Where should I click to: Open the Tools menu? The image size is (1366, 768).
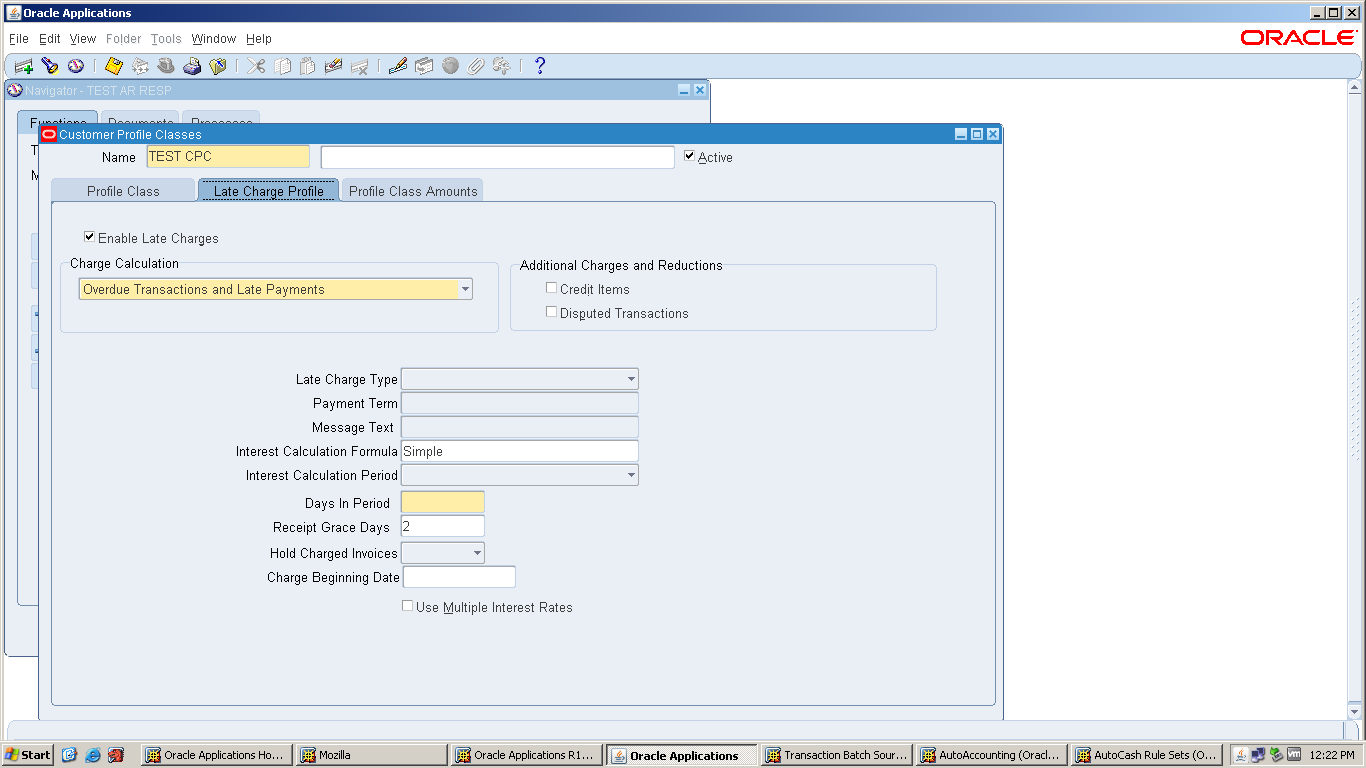166,39
